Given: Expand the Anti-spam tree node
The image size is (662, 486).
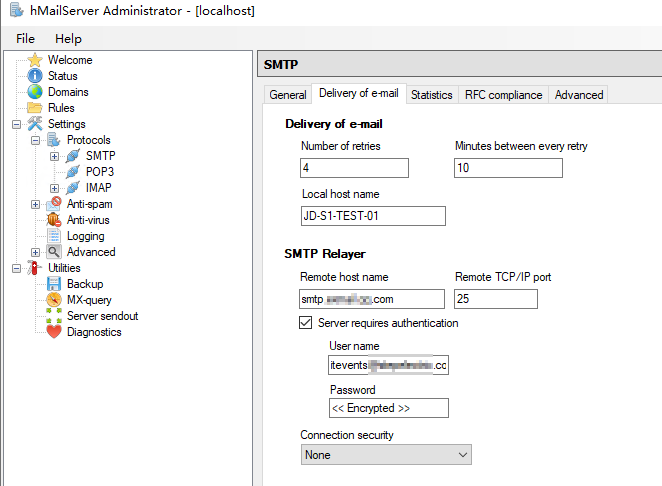Looking at the screenshot, I should click(35, 204).
